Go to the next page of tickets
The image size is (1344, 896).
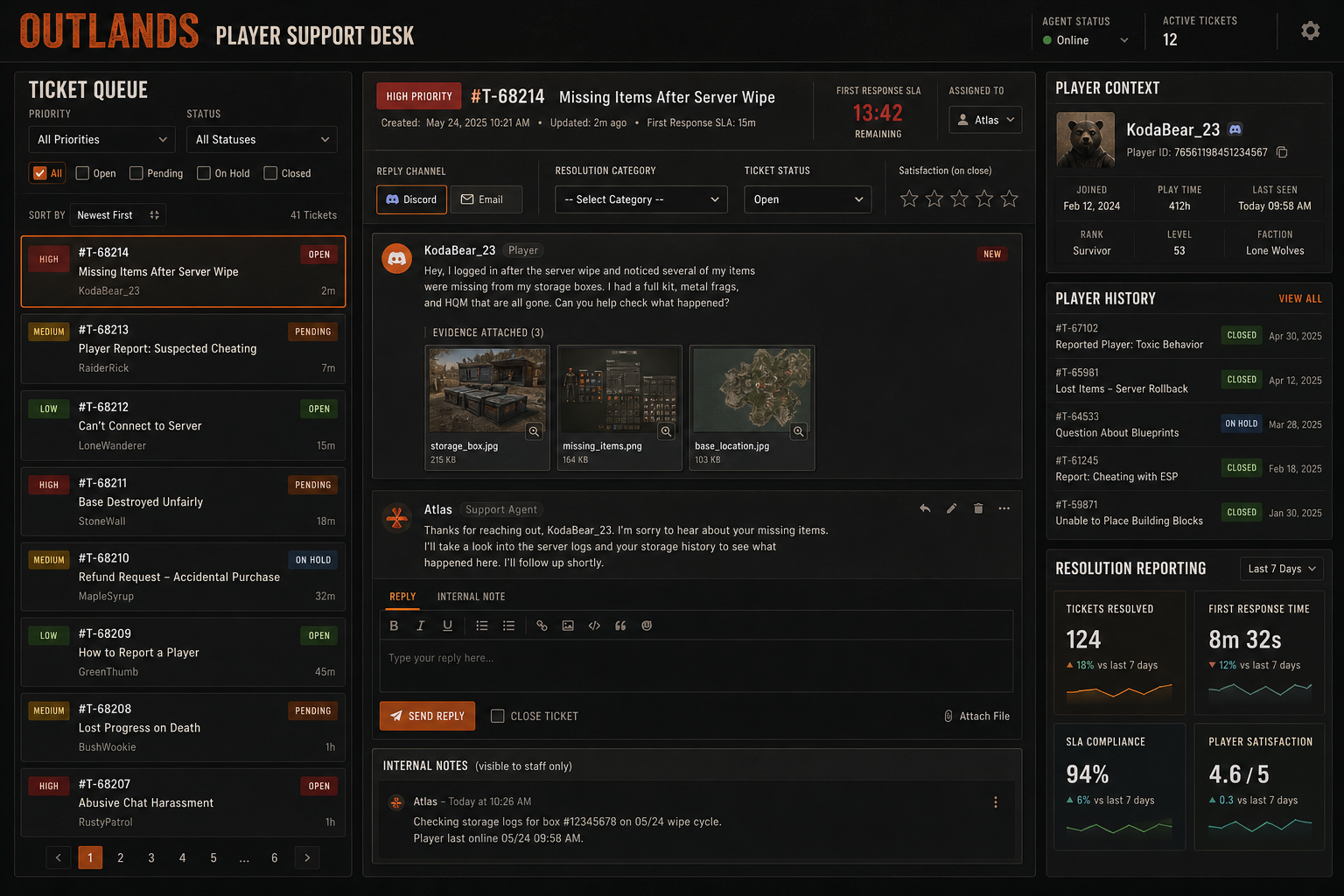click(307, 857)
